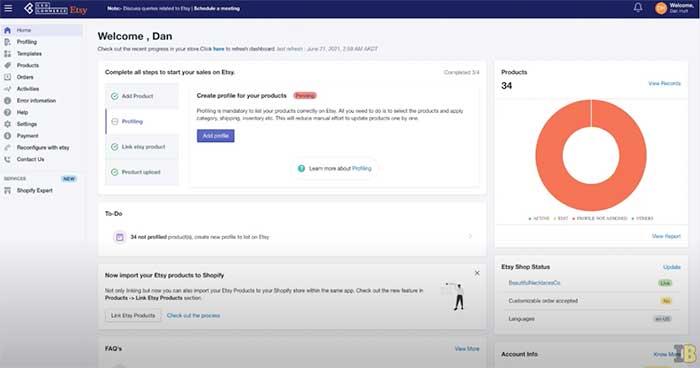Click the Error information sidebar icon
Screen dimensions: 700x368
pos(7,100)
